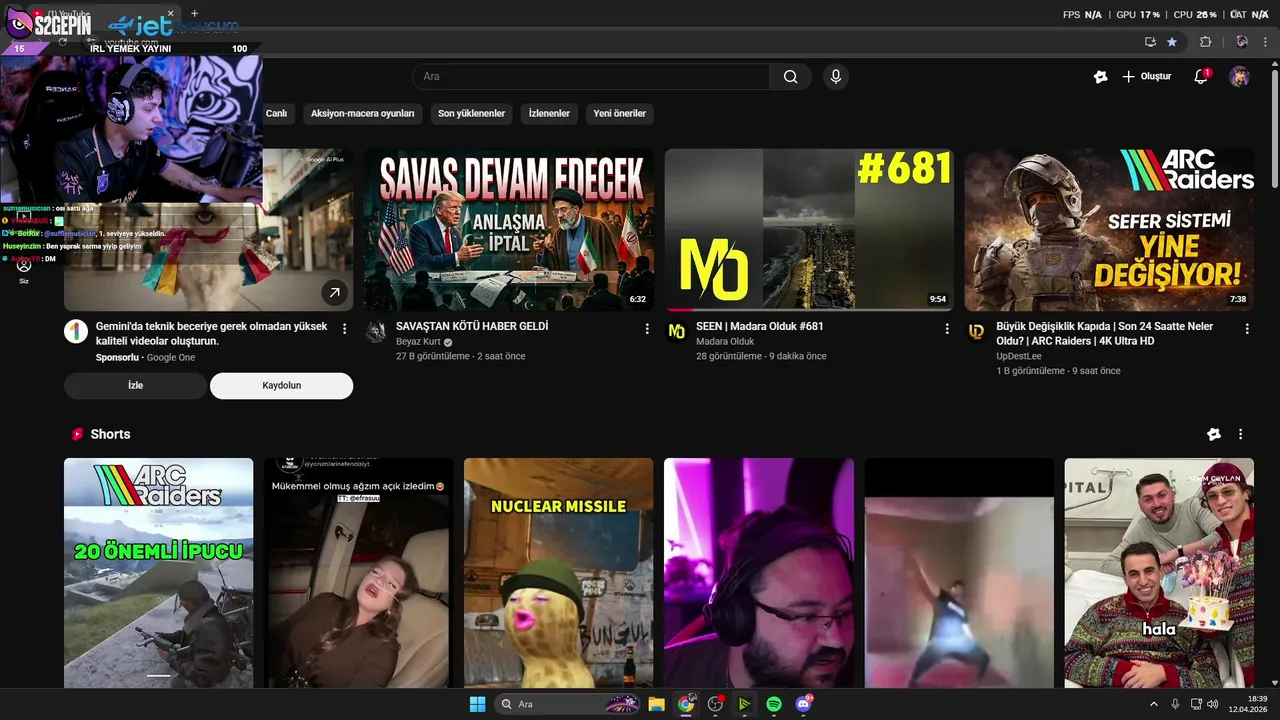This screenshot has height=720, width=1280.
Task: Open UpDestLee channel avatar
Action: (x=976, y=332)
